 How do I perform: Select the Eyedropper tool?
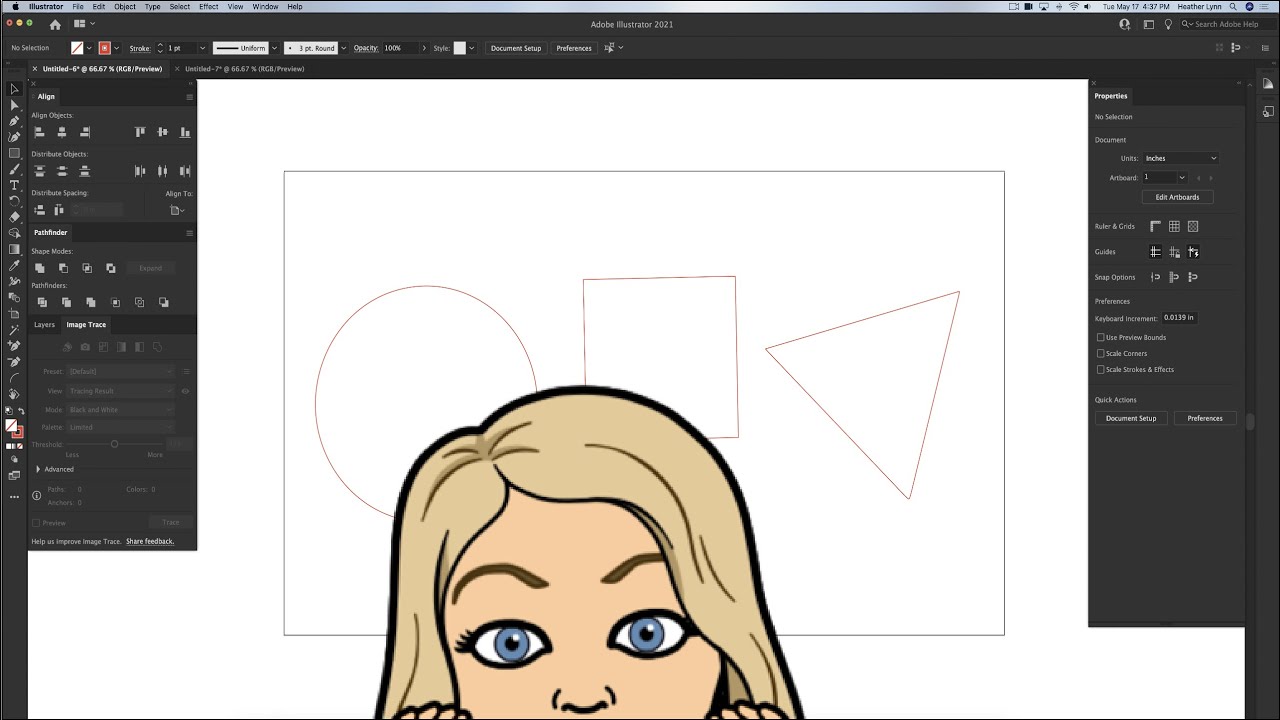coord(14,266)
